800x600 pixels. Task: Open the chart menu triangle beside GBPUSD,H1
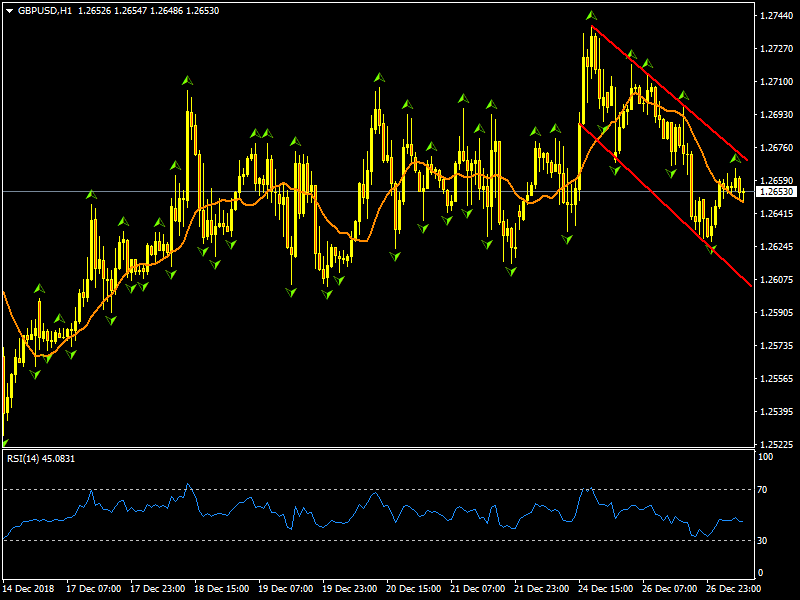[9, 10]
